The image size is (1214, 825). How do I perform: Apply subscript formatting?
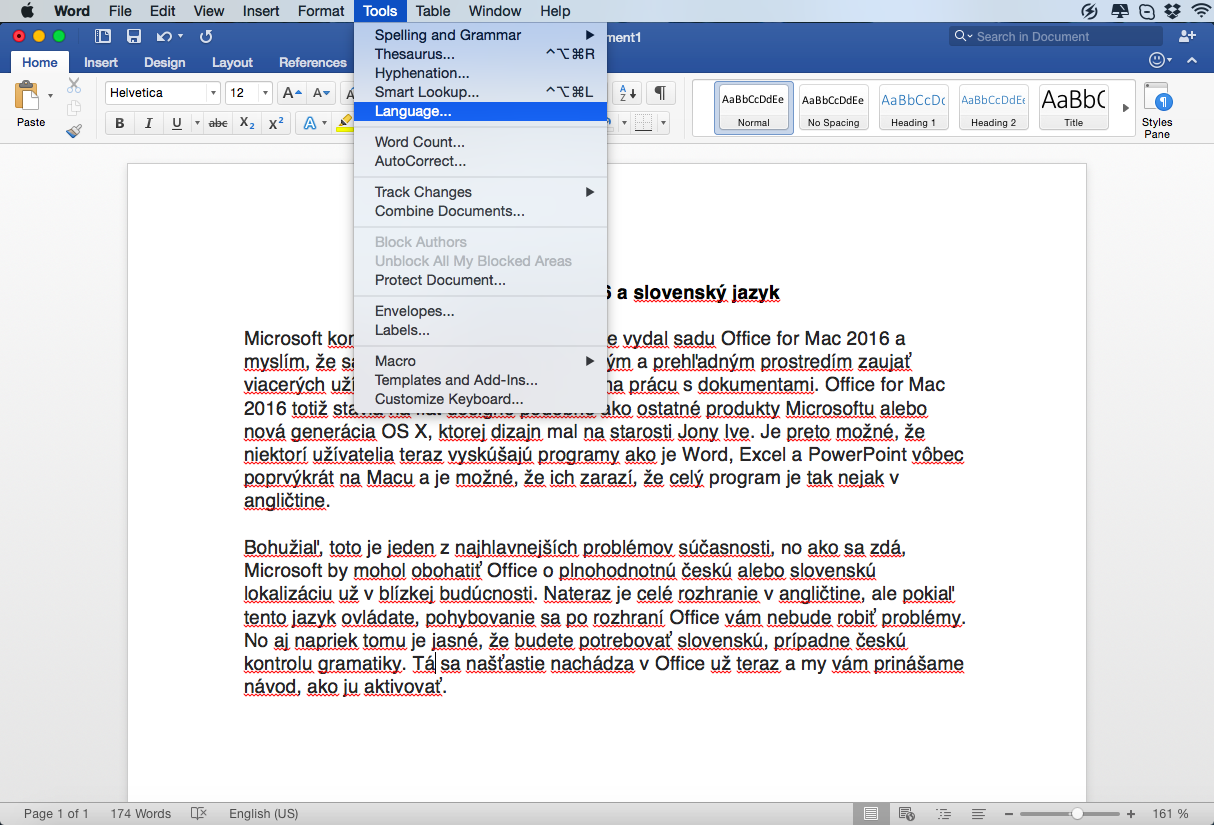(x=247, y=123)
